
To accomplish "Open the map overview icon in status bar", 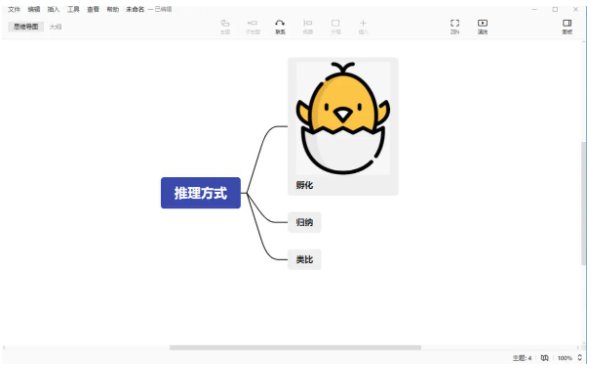I will 545,358.
